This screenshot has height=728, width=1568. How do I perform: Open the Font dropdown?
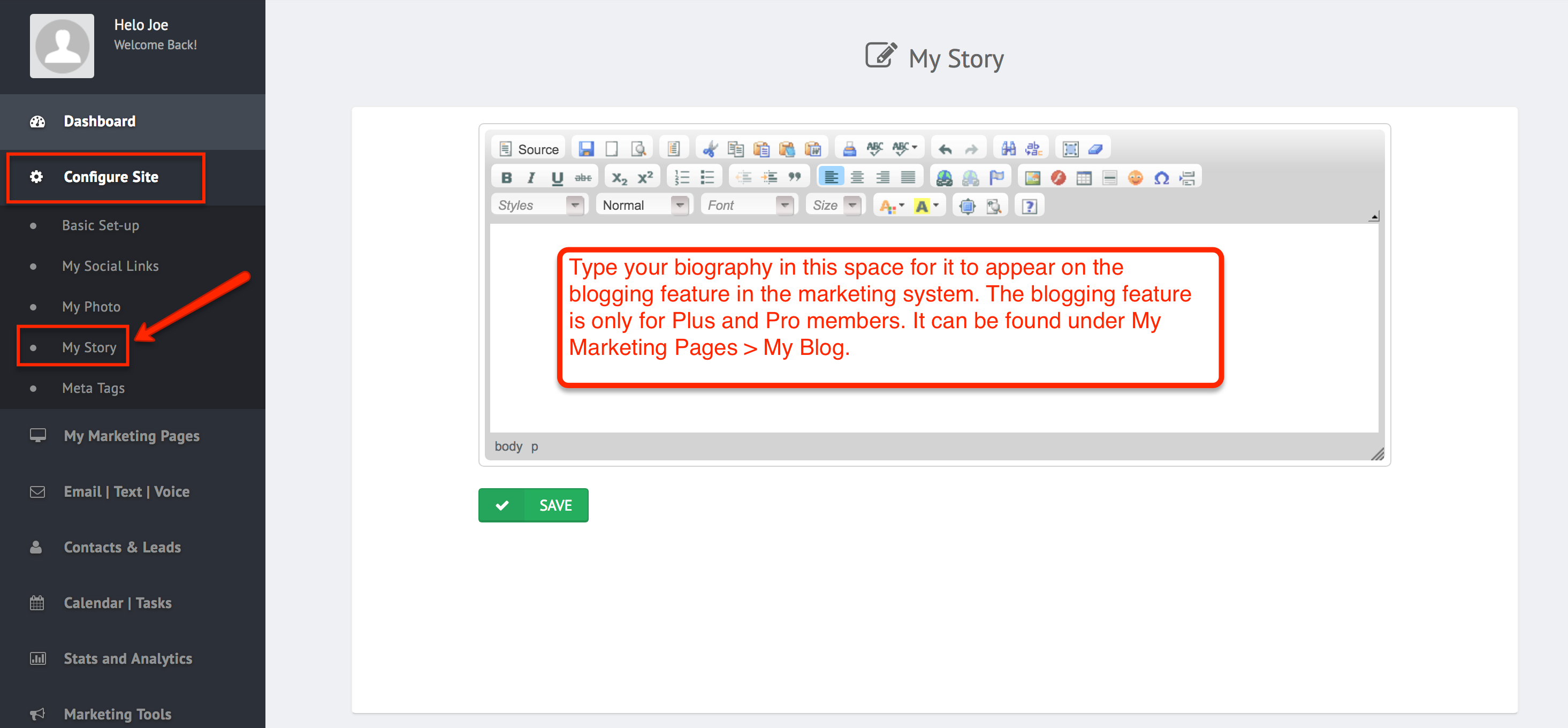(x=749, y=206)
